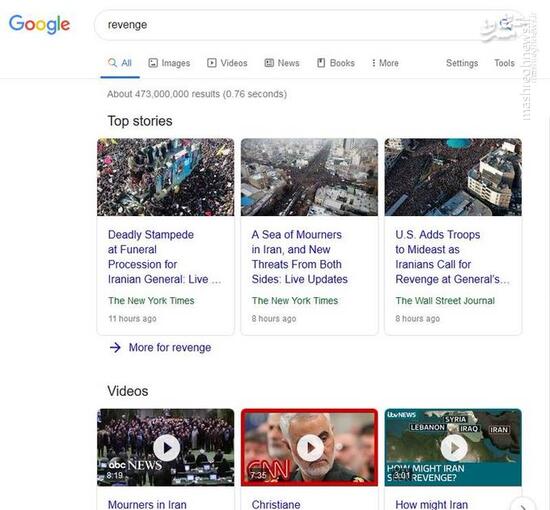Screen dimensions: 550x510
Task: Click the More for revenge arrow icon
Action: [115, 348]
